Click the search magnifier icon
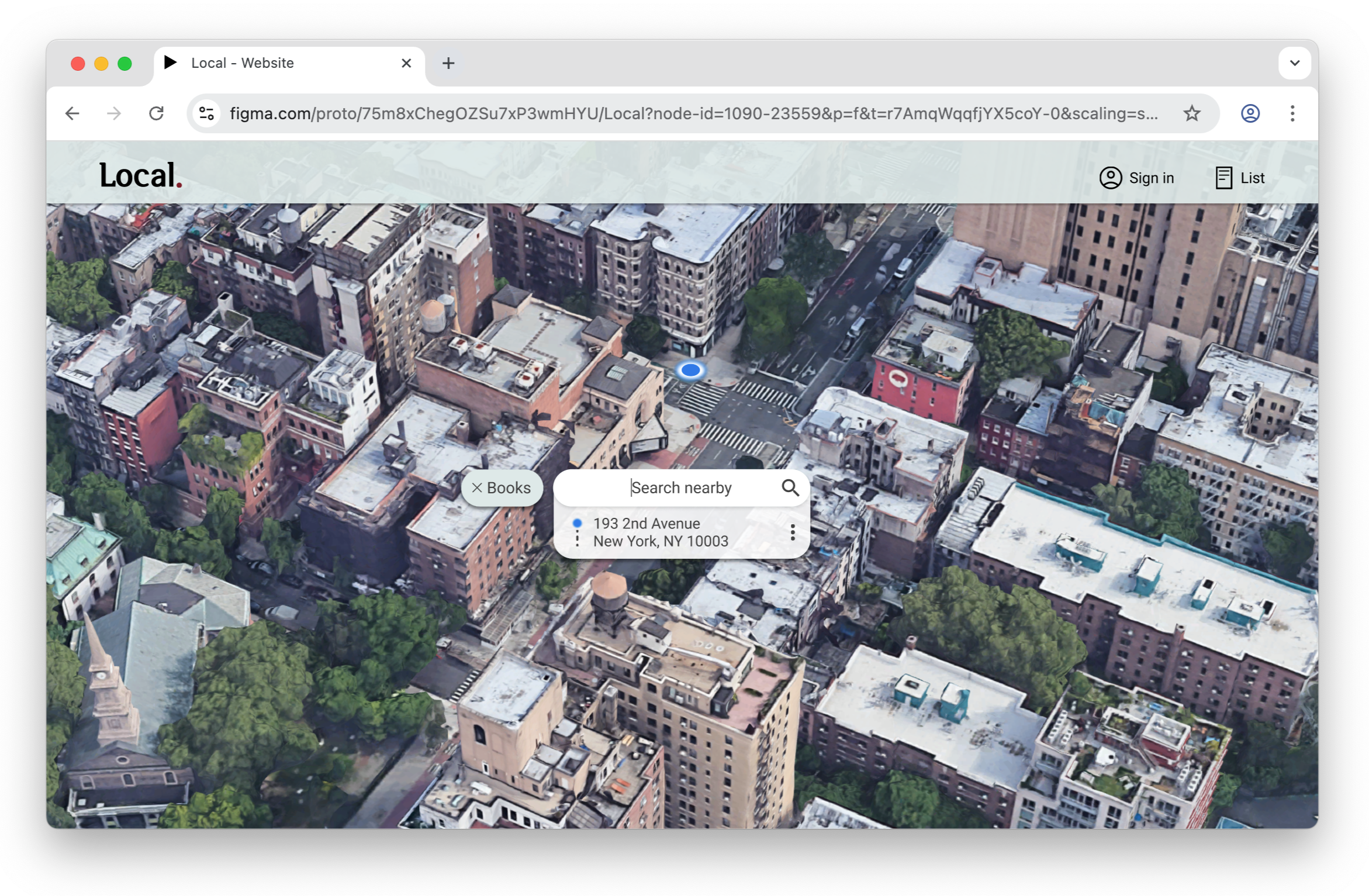The height and width of the screenshot is (896, 1369). (790, 487)
